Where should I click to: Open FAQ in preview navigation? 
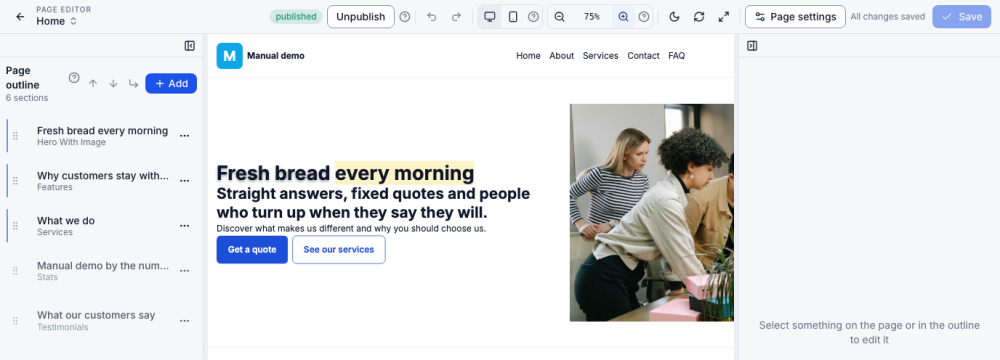(677, 56)
